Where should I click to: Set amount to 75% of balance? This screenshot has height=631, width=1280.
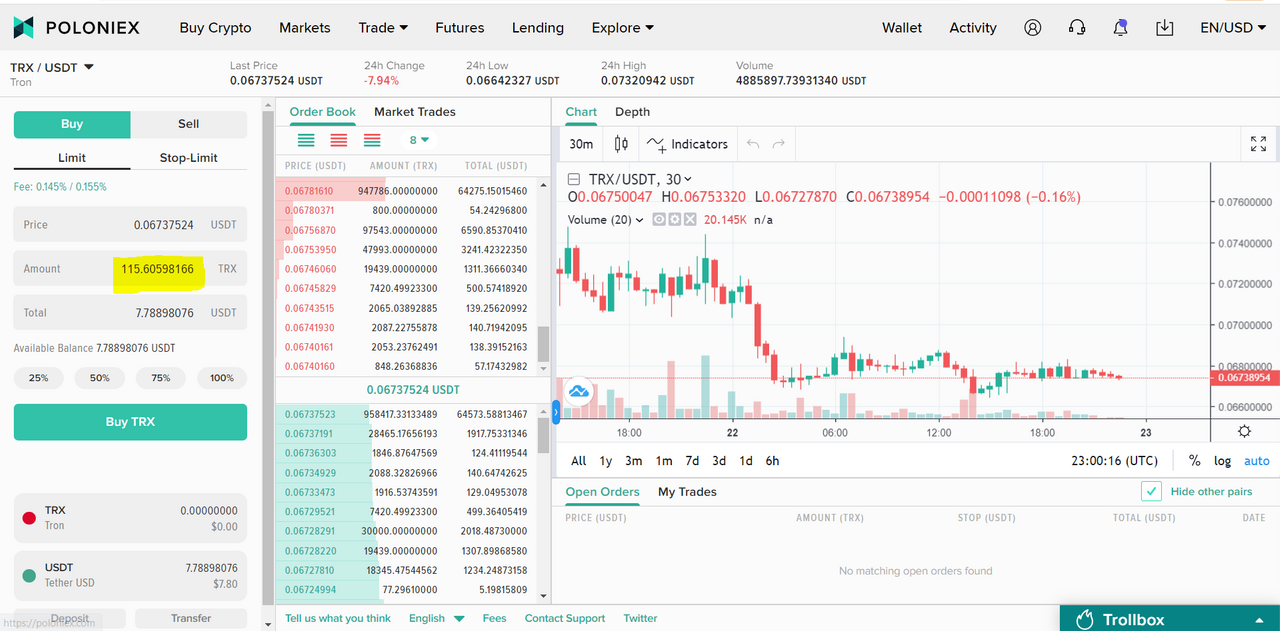(x=161, y=378)
